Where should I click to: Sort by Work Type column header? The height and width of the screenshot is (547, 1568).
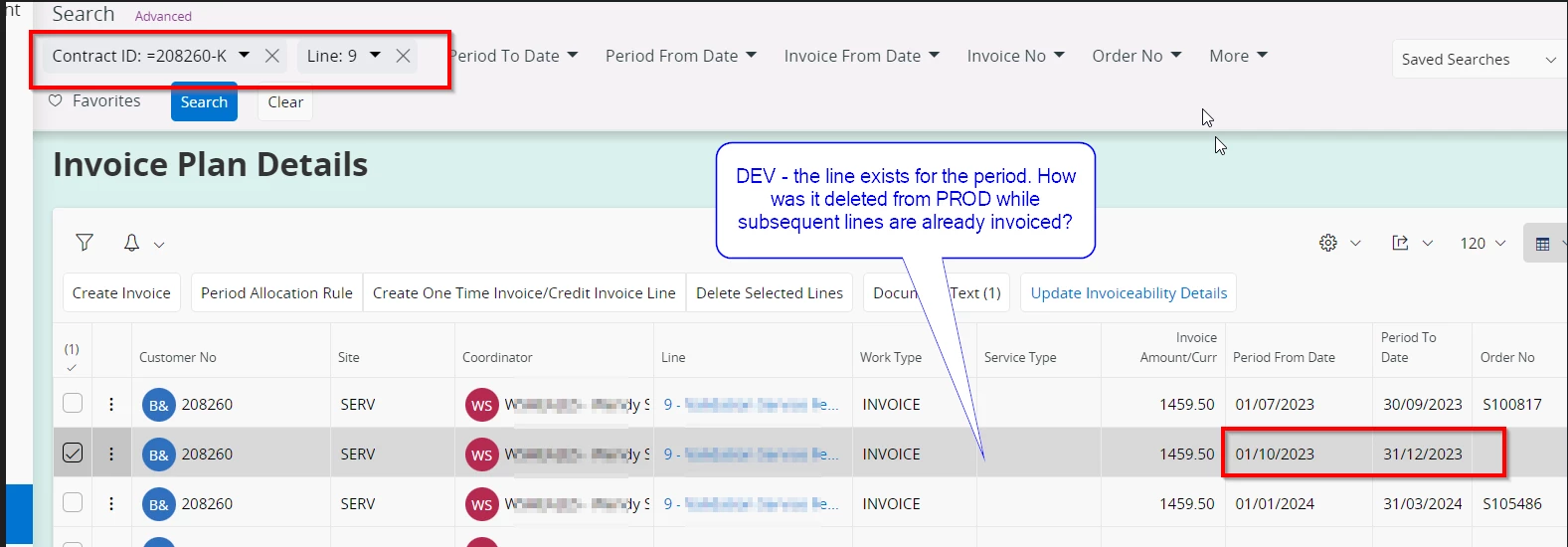tap(891, 357)
